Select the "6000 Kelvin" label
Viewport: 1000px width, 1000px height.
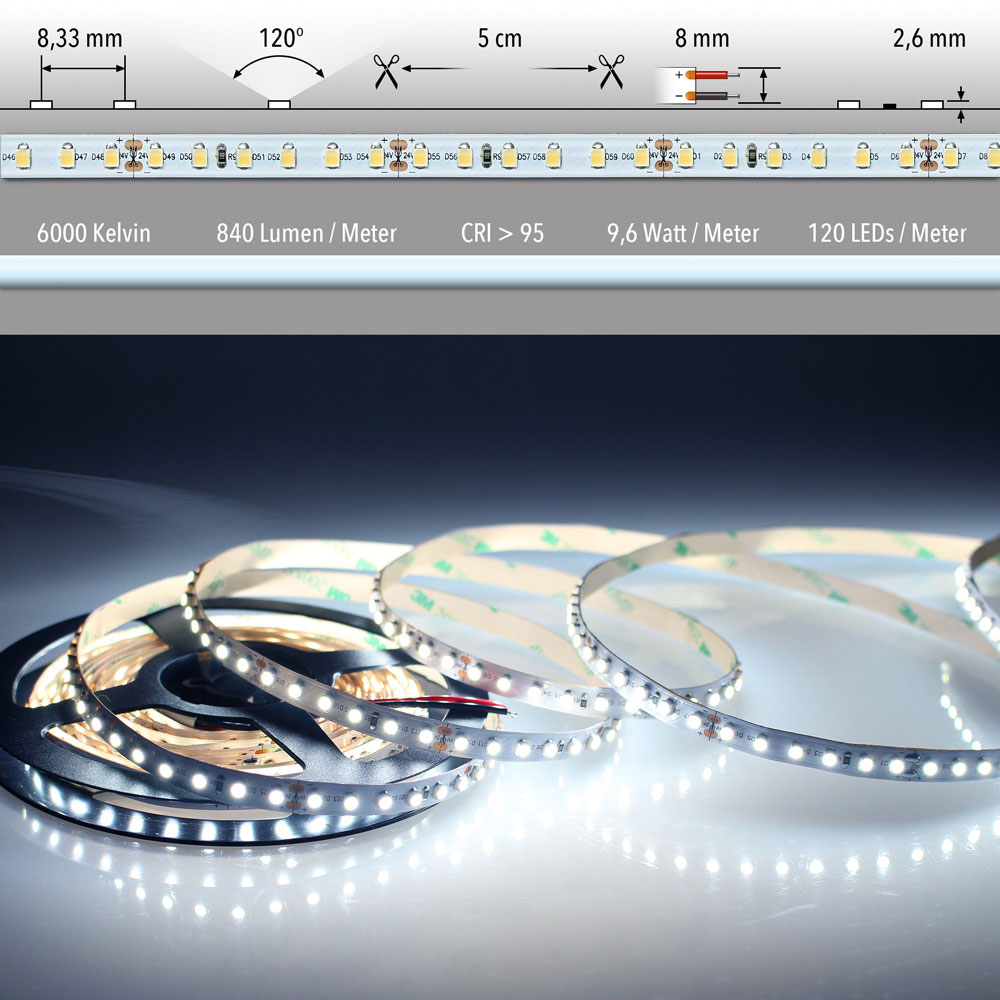93,233
